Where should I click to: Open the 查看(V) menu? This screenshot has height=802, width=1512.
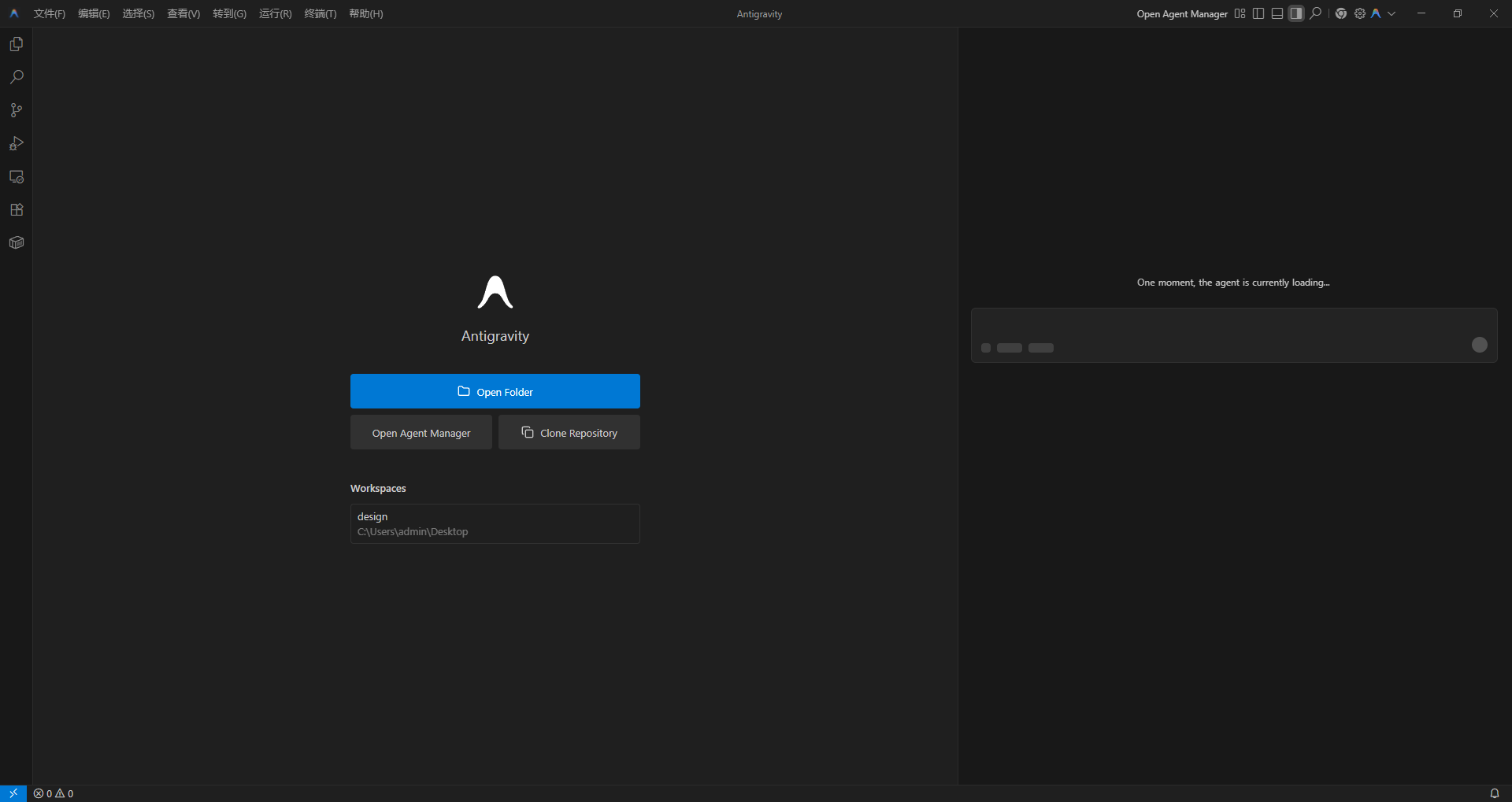(183, 14)
